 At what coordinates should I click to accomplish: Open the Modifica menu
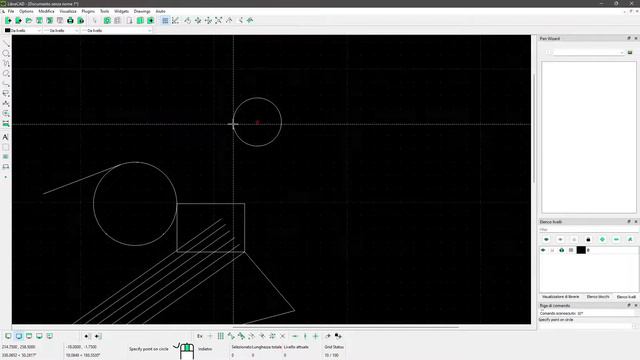[x=46, y=11]
